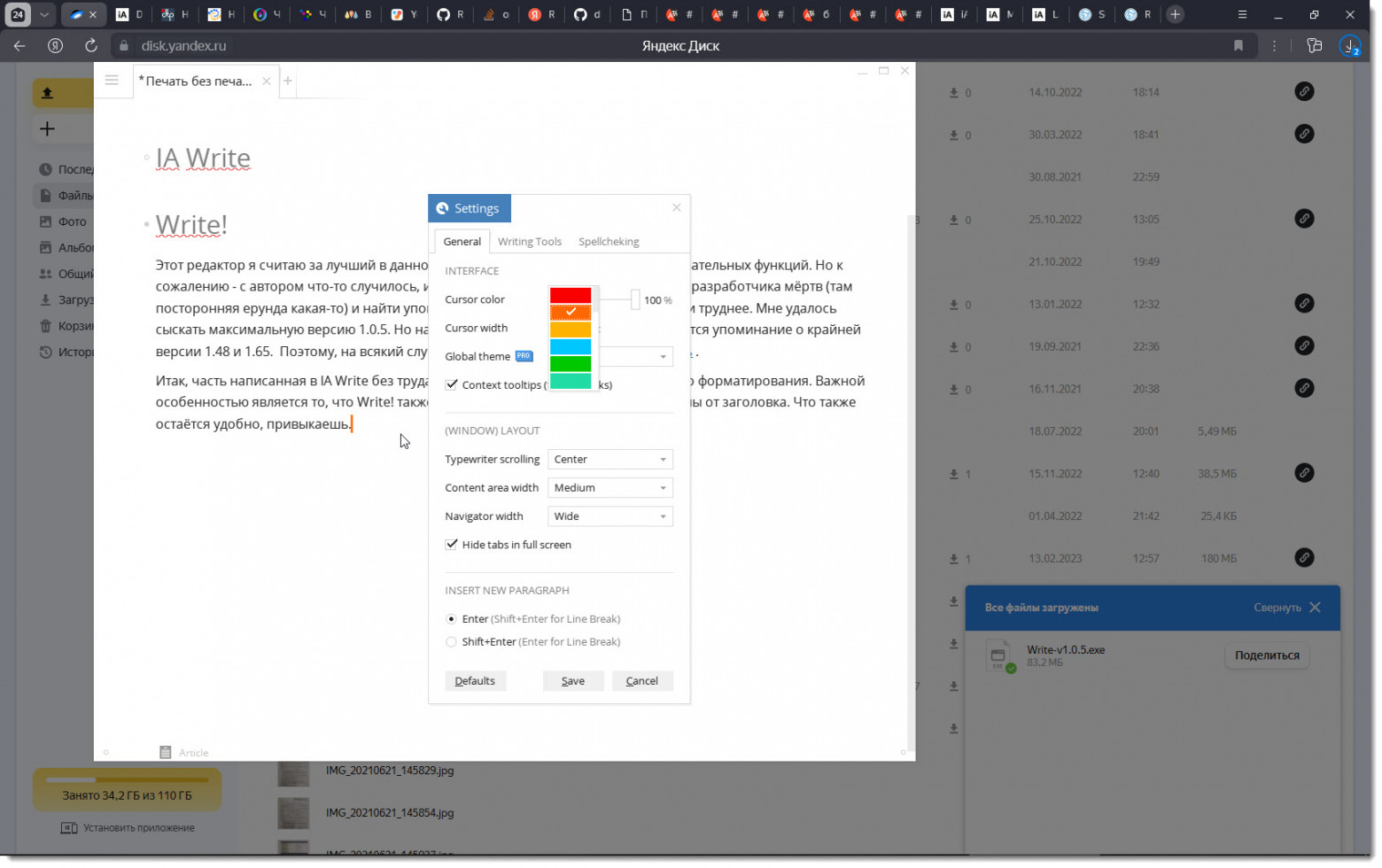
Task: Open the shared access icon in Disk sidebar
Action: pyautogui.click(x=46, y=275)
